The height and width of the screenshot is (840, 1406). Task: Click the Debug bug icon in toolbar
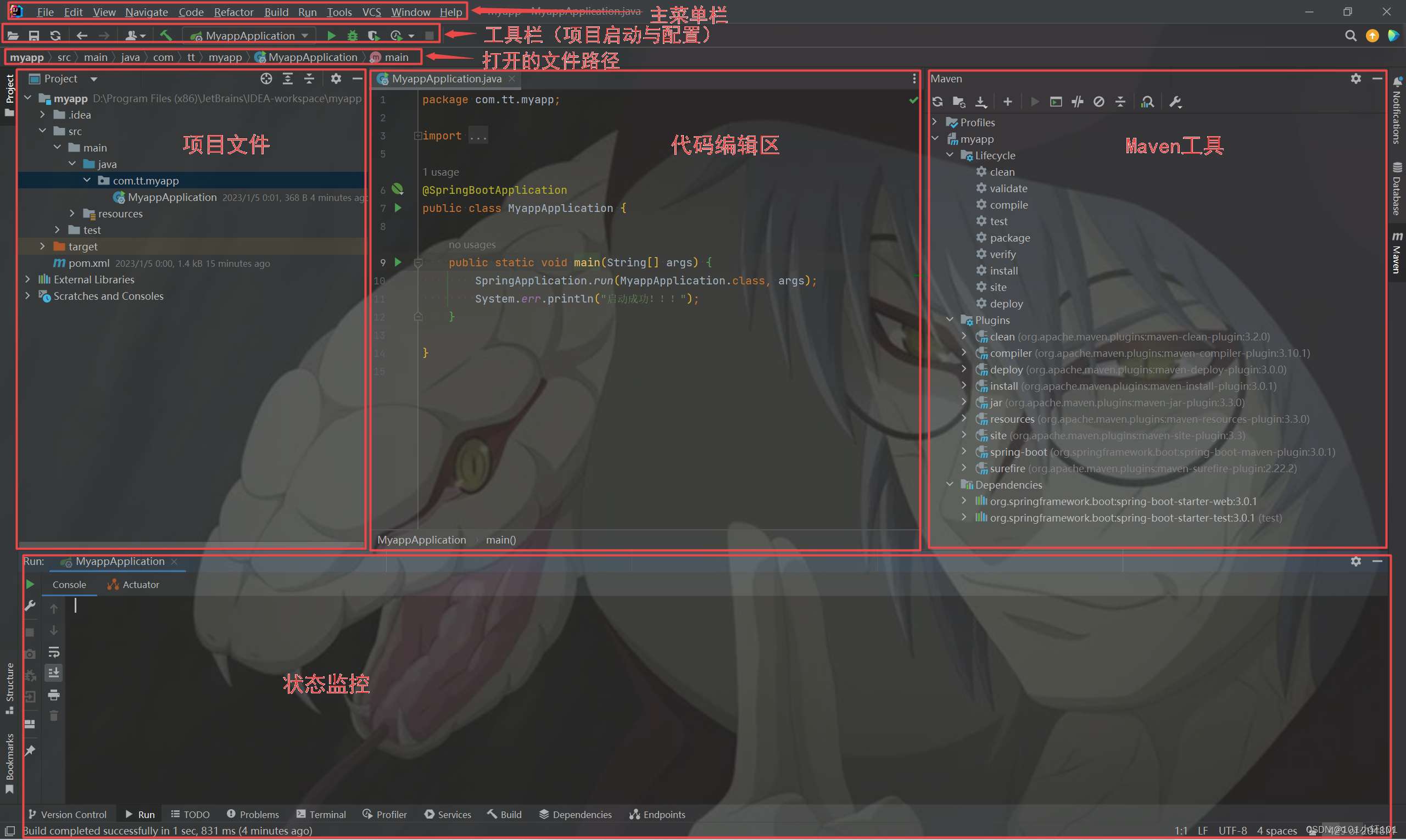click(352, 36)
